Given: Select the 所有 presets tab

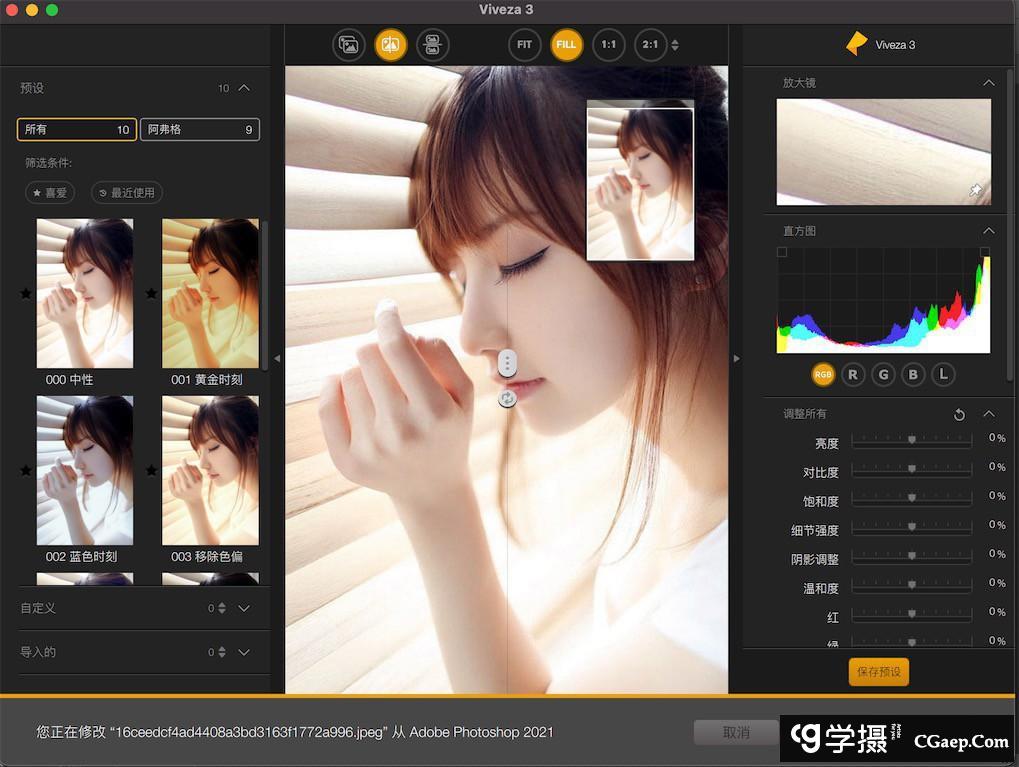Looking at the screenshot, I should (77, 130).
